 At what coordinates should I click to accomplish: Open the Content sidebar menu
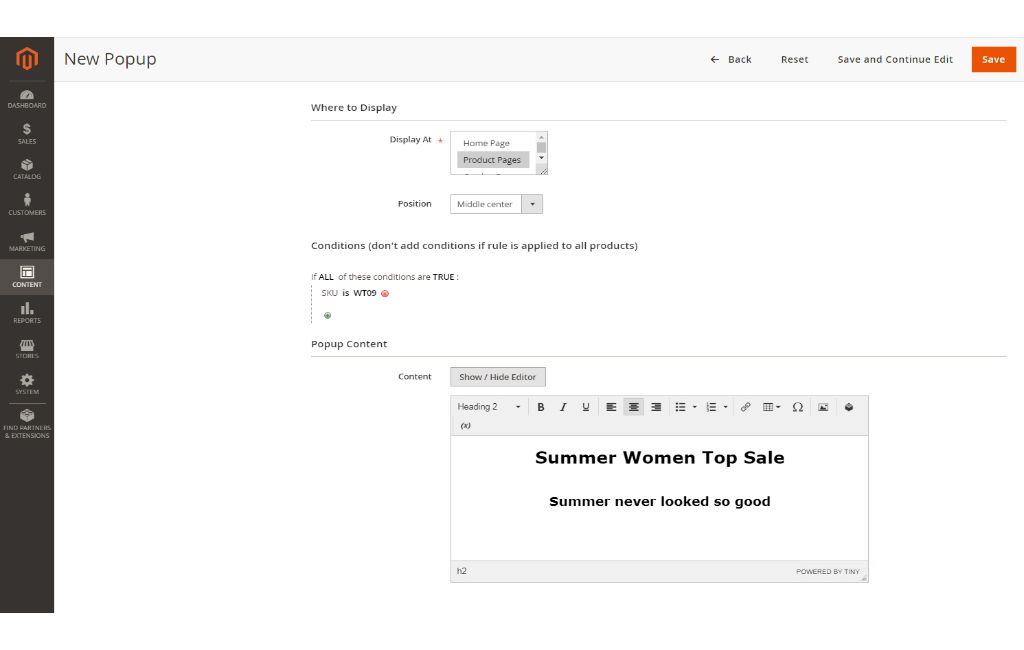[27, 277]
